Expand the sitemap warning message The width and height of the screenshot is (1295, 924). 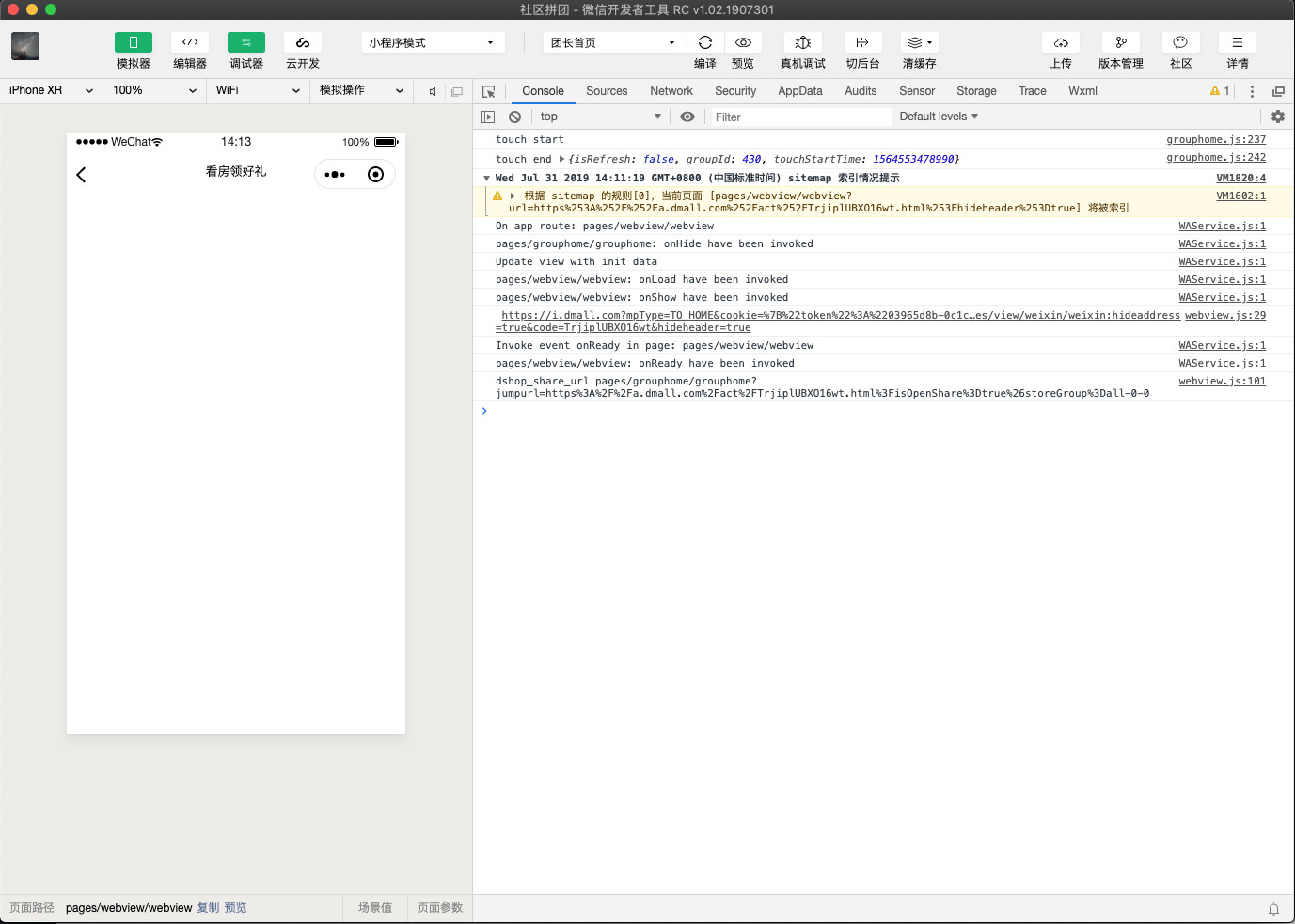[513, 196]
